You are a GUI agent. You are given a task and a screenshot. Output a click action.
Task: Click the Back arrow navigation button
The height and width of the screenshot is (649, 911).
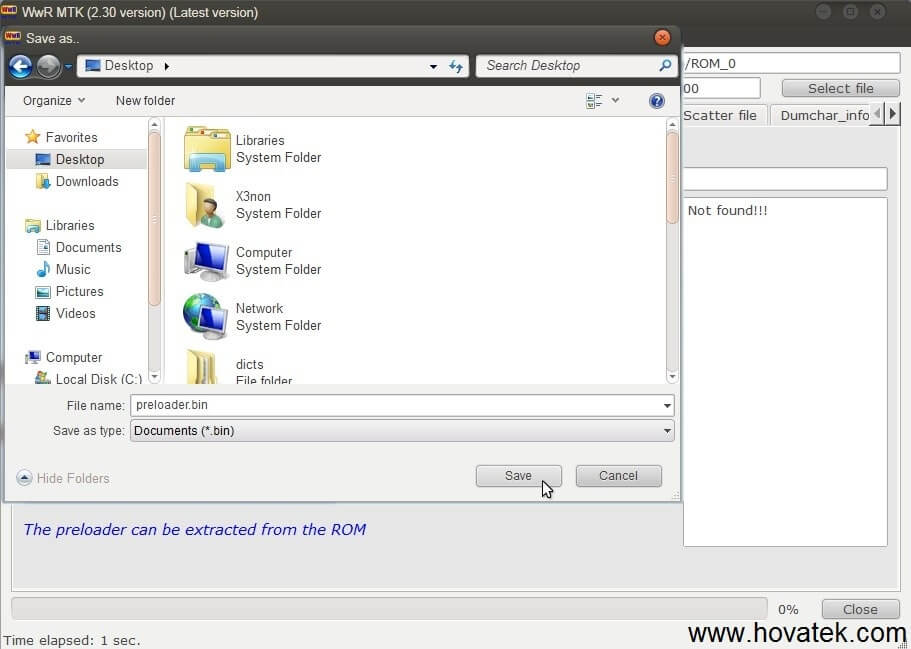pyautogui.click(x=20, y=66)
